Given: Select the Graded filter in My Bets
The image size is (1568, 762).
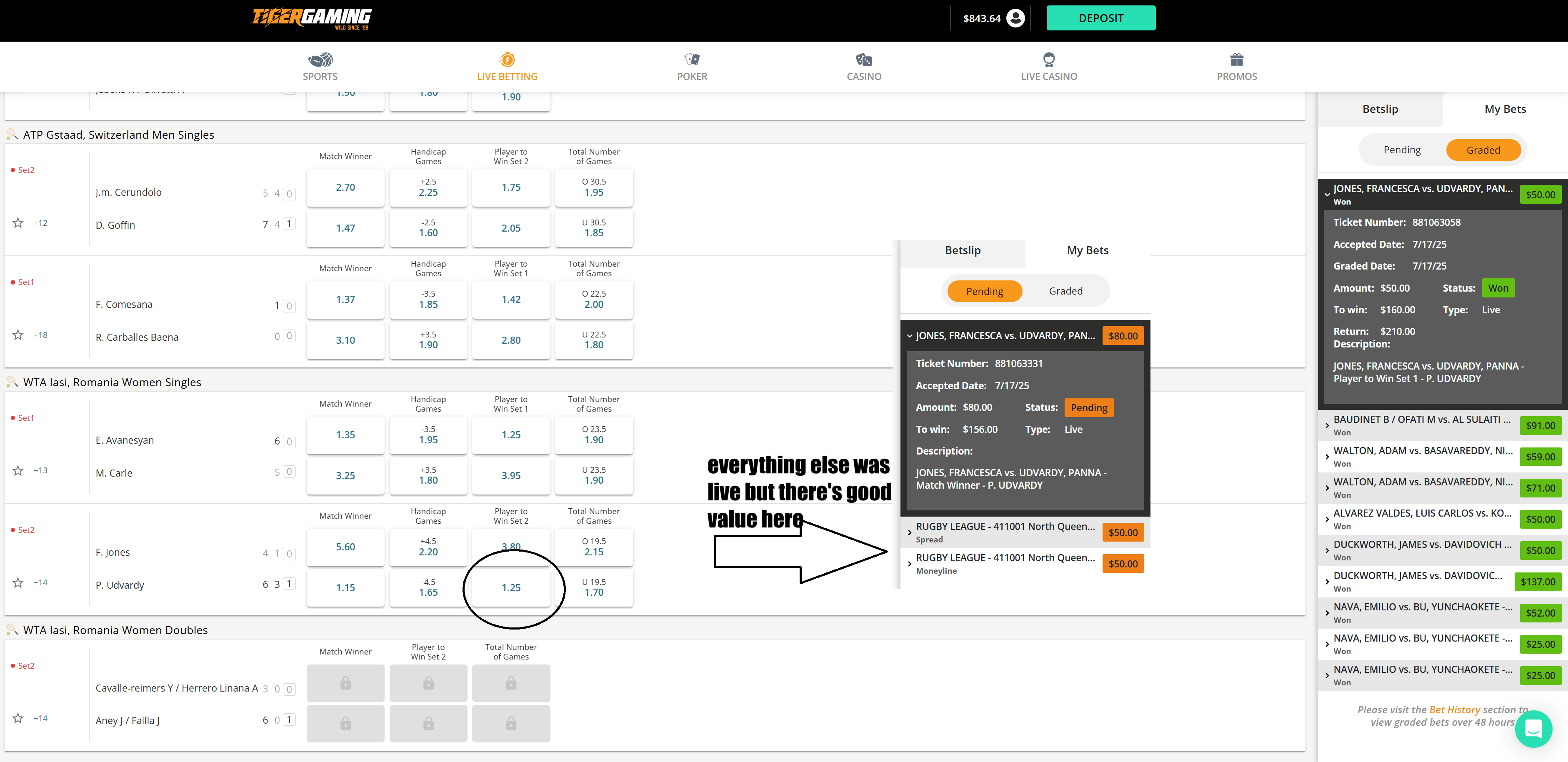Looking at the screenshot, I should click(x=1483, y=150).
